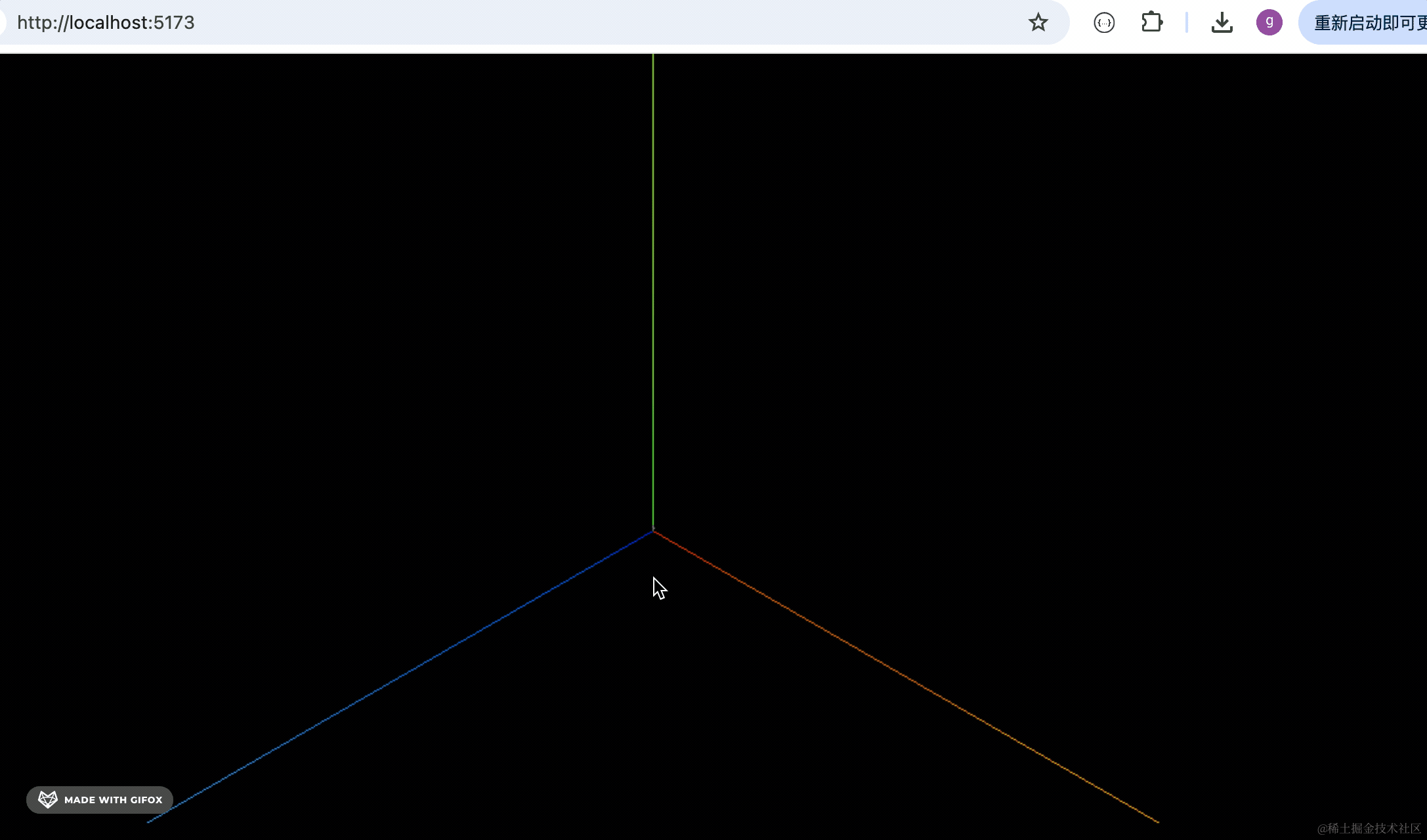The height and width of the screenshot is (840, 1427).
Task: Click the blue Z axis line
Action: coord(400,677)
